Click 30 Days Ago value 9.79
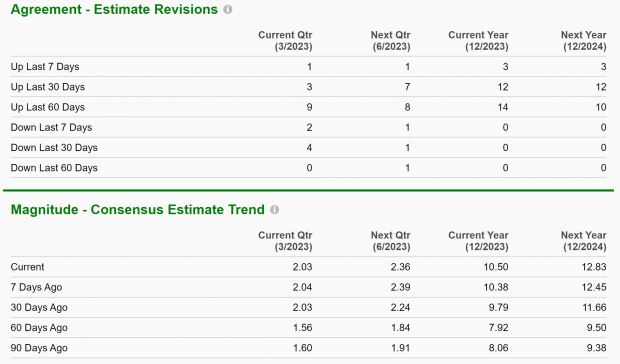 point(499,307)
